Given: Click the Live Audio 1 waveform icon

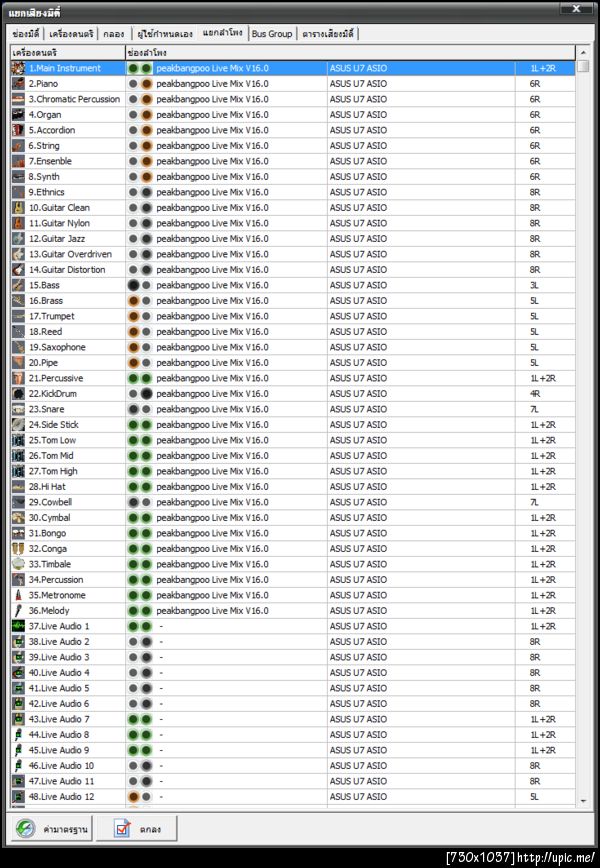Looking at the screenshot, I should tap(18, 626).
